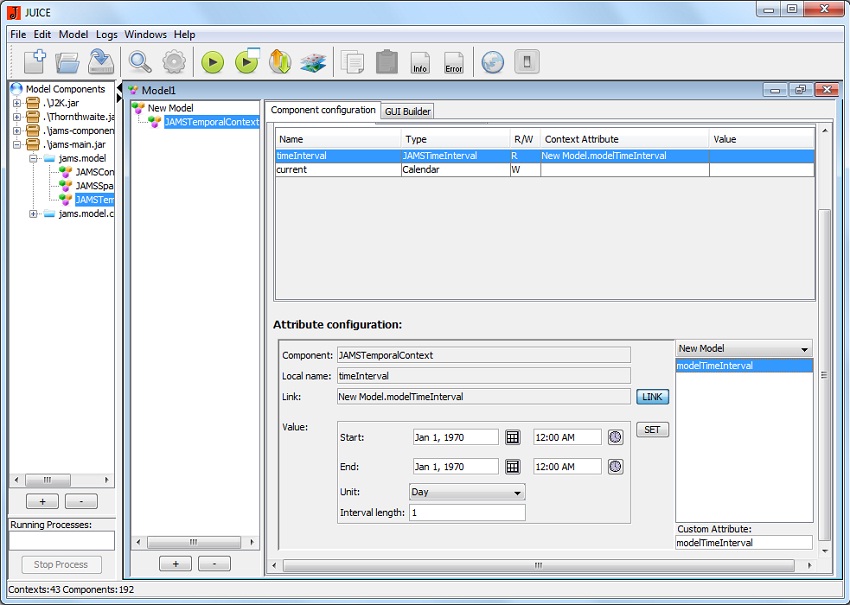Click the magnifier search toolbar icon
The image size is (850, 605).
click(140, 62)
